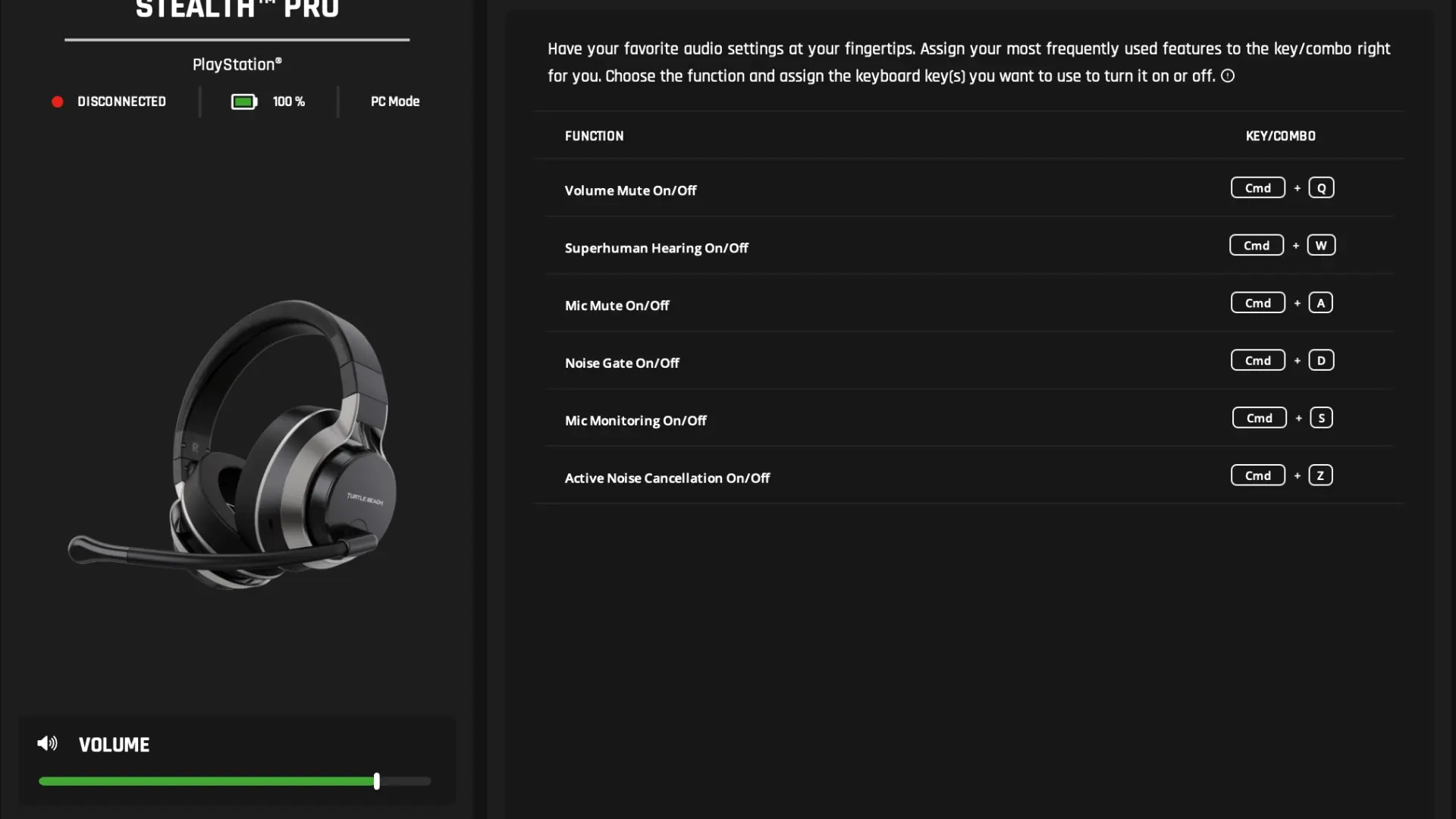Click the FUNCTION column header
The height and width of the screenshot is (819, 1456).
click(x=595, y=136)
